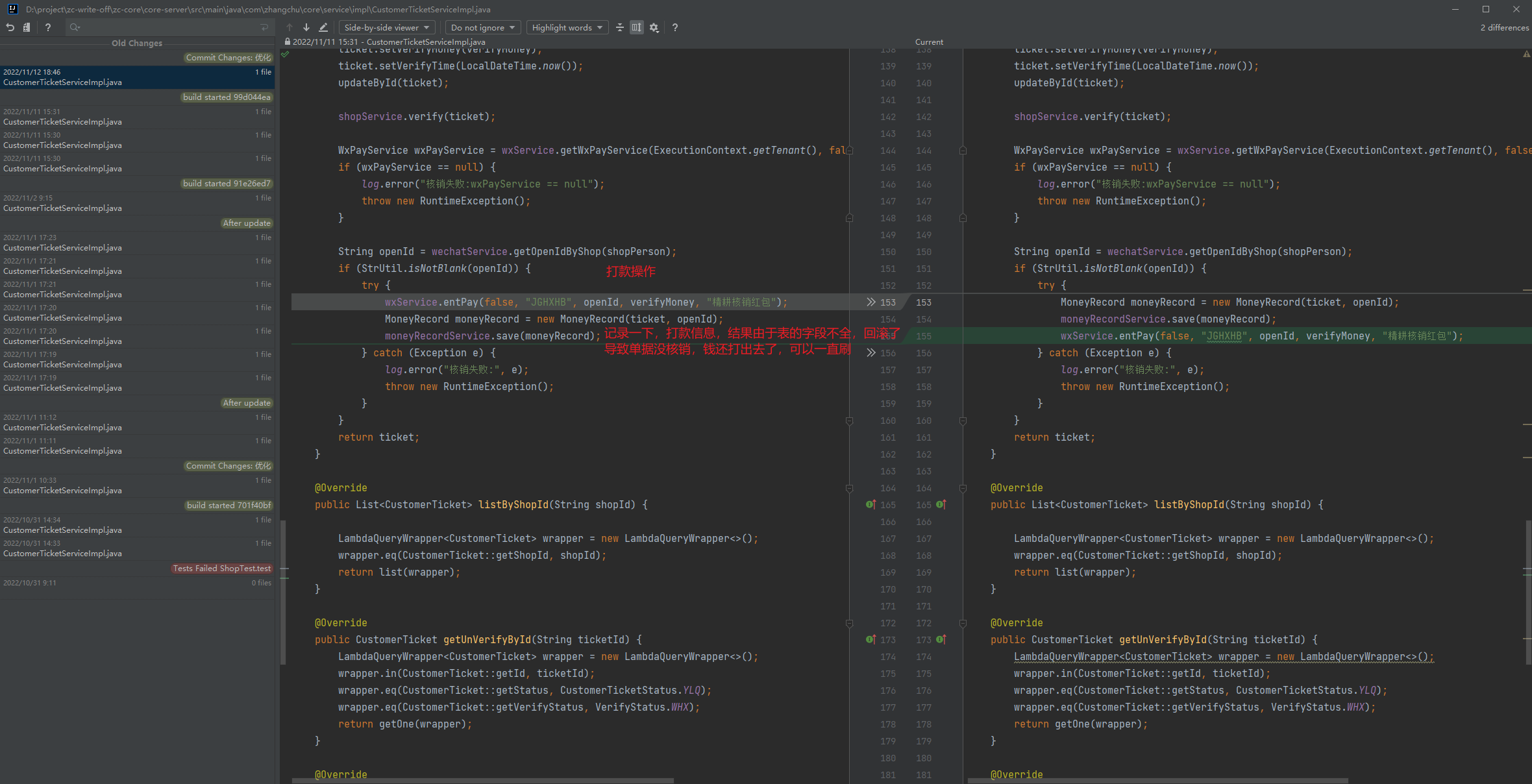Viewport: 1532px width, 784px height.
Task: Toggle collapse unchanged fragments
Action: [620, 27]
